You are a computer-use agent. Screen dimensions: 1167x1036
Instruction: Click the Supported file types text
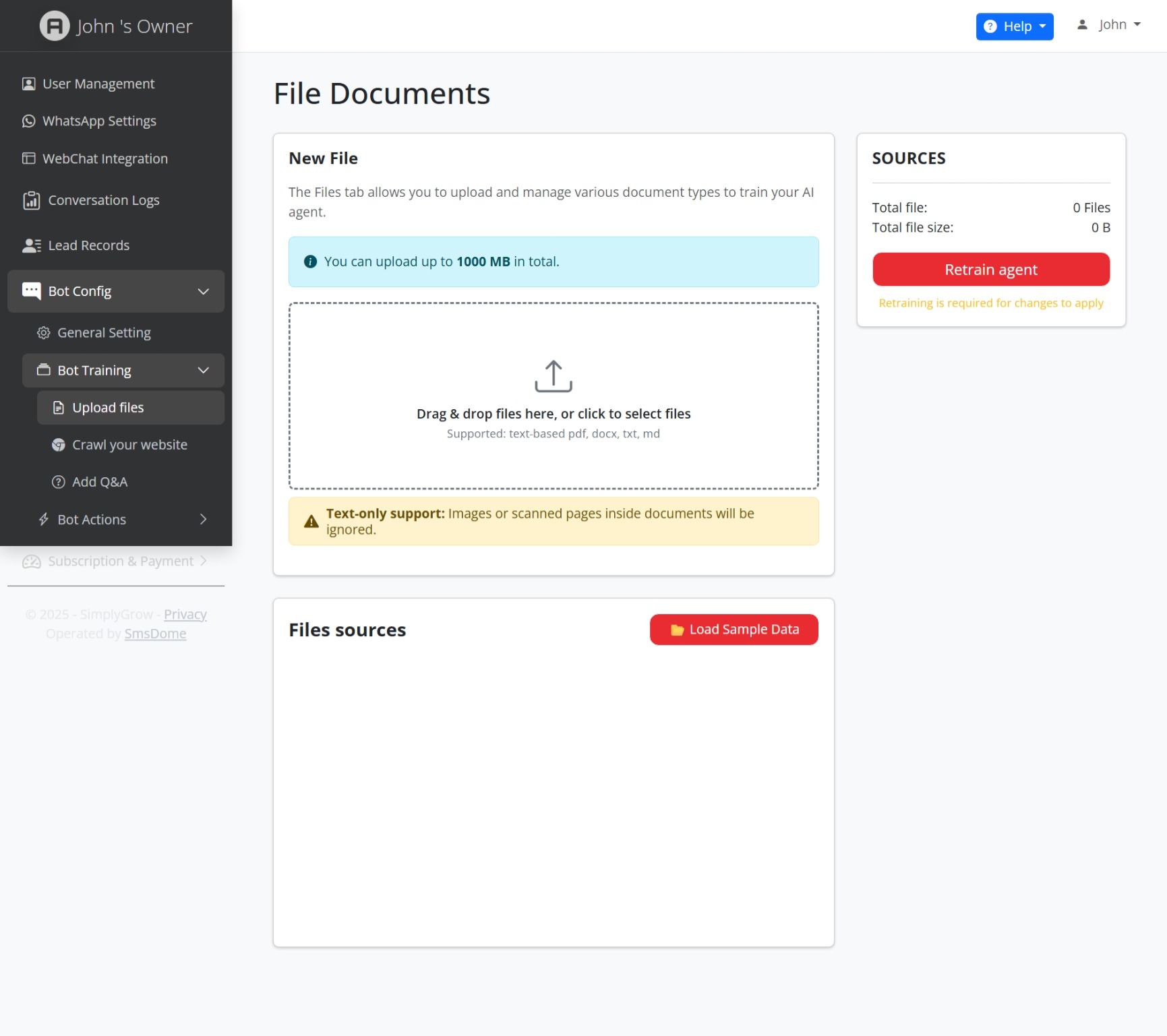[x=553, y=433]
